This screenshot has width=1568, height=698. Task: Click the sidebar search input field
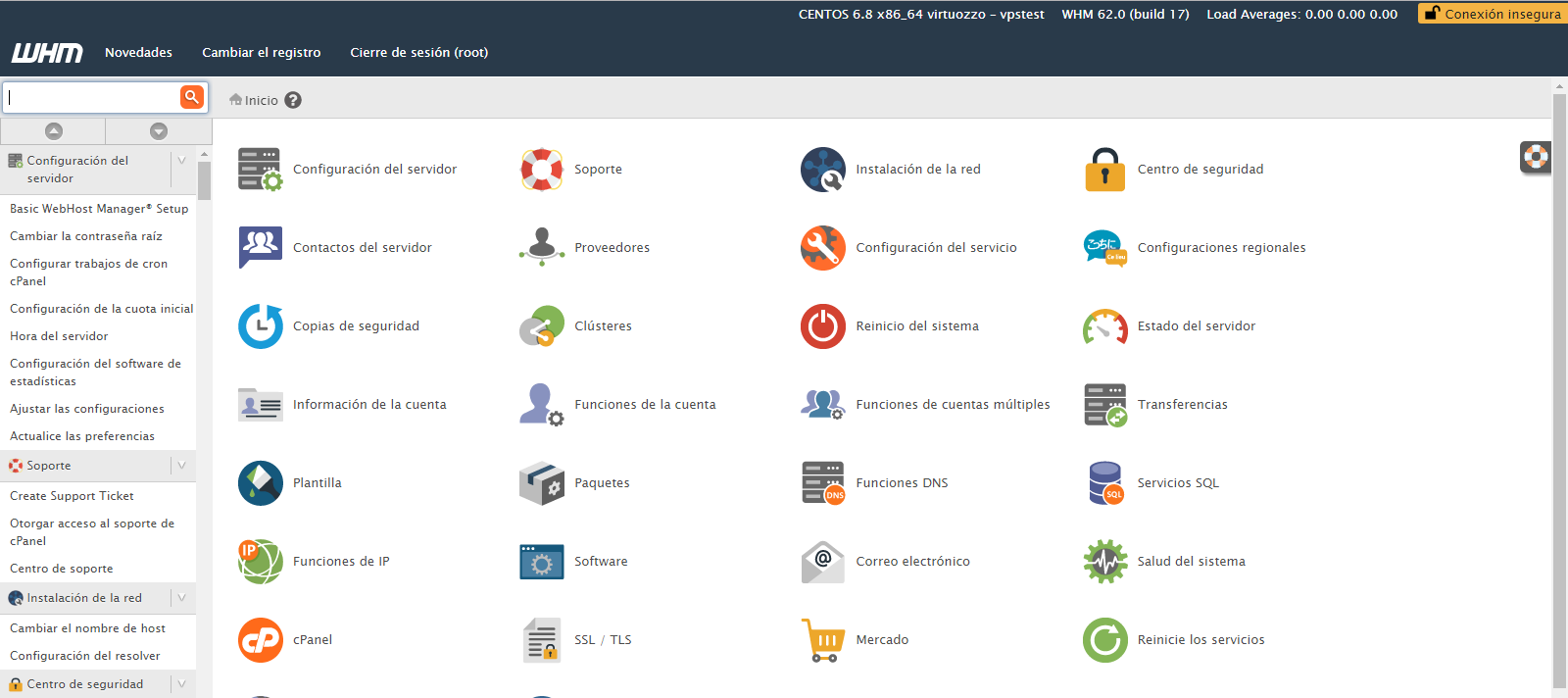pos(92,97)
